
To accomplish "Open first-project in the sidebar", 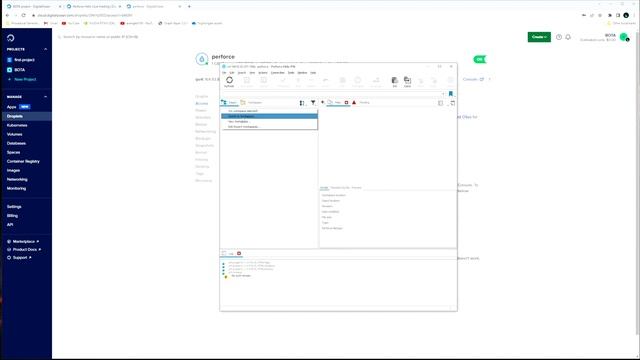I will 24,60.
